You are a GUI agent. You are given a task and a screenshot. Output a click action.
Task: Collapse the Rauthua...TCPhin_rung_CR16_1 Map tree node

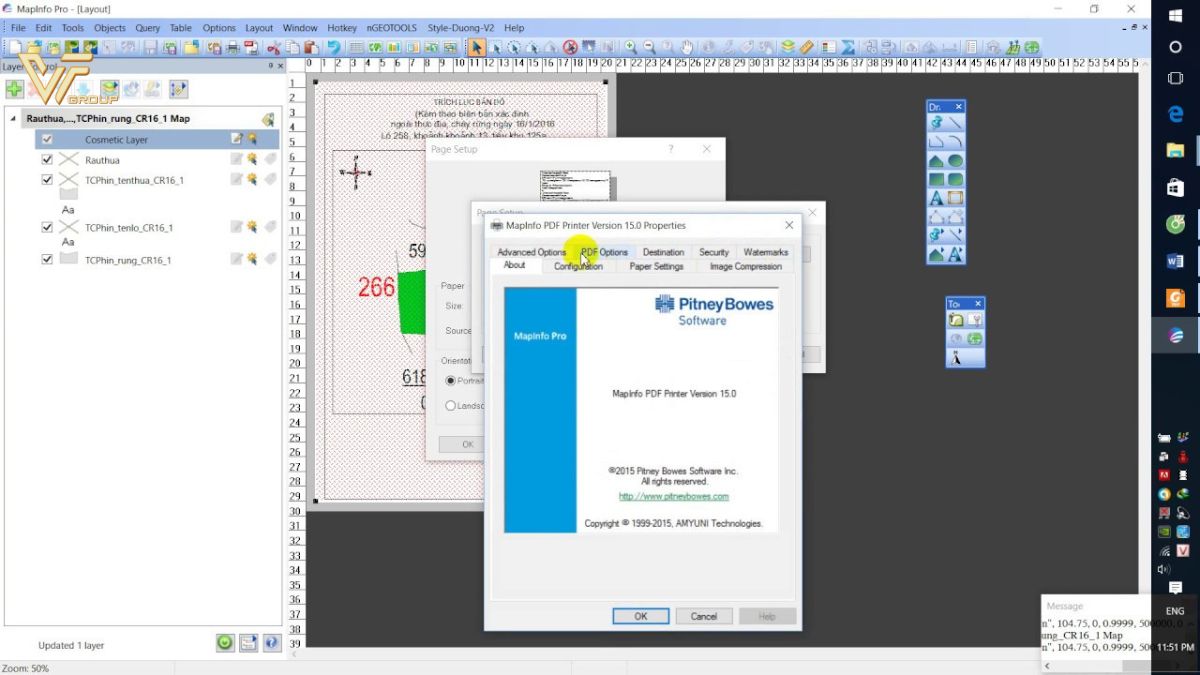pyautogui.click(x=13, y=118)
